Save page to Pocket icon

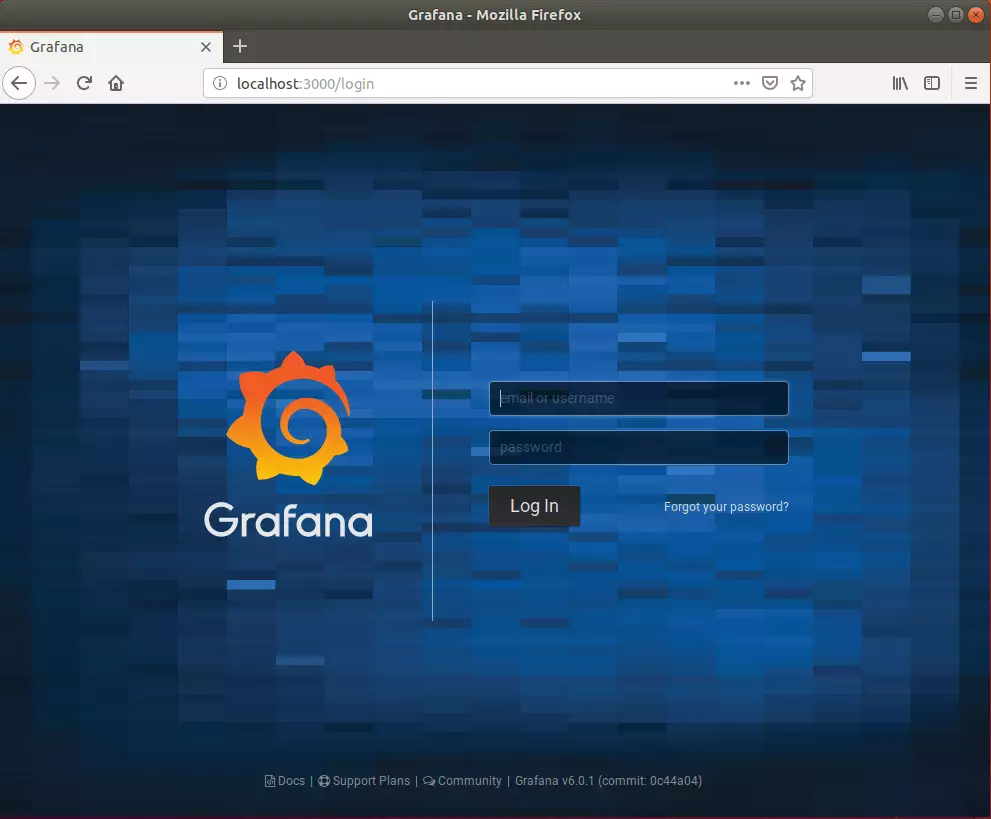pos(770,83)
